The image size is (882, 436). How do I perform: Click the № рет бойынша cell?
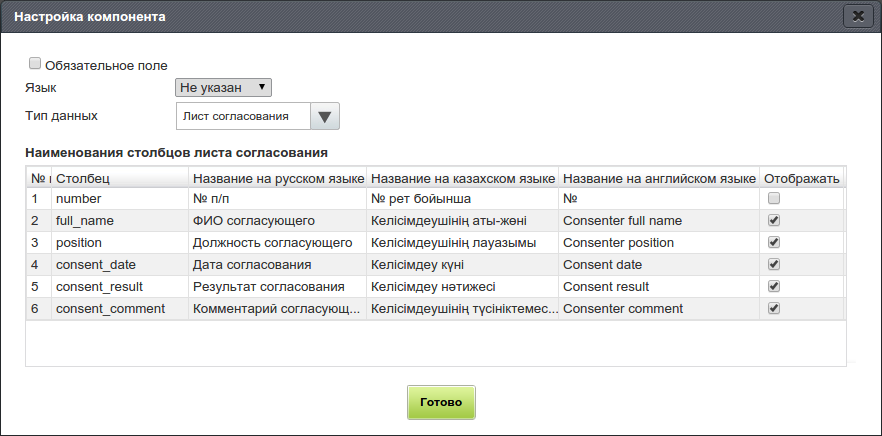(462, 199)
